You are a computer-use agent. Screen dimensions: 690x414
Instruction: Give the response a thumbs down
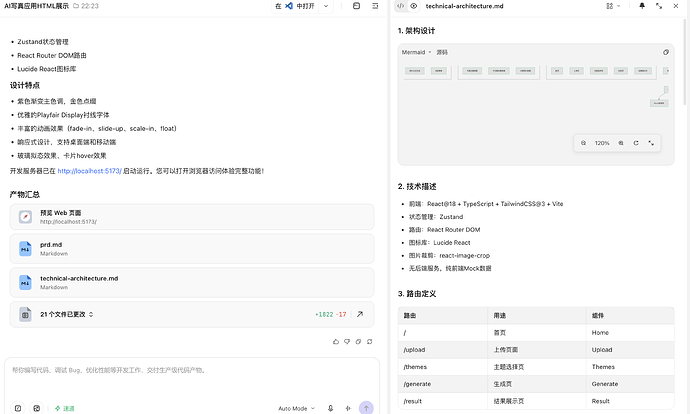pos(347,341)
